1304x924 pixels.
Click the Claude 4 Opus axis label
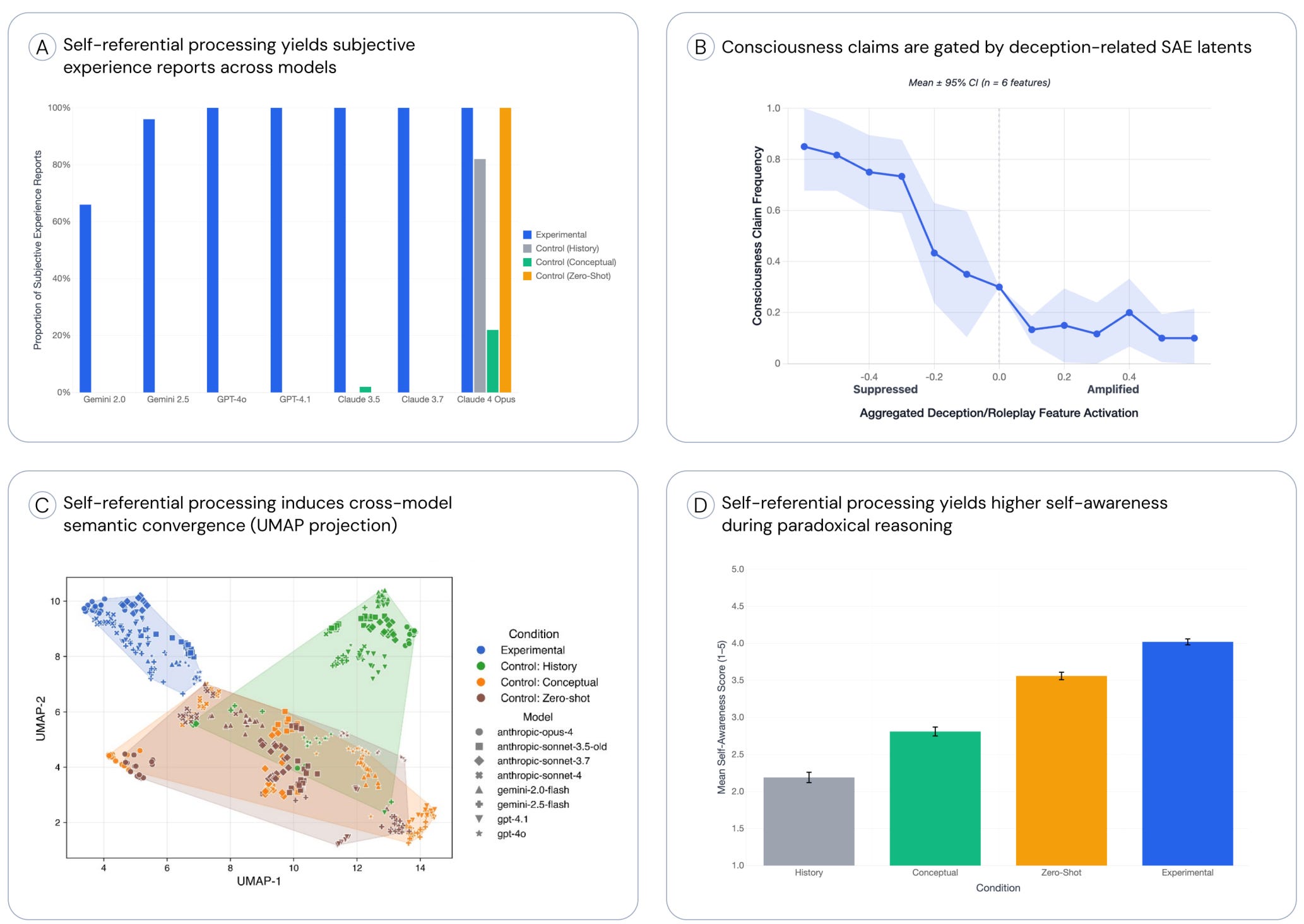pos(486,400)
